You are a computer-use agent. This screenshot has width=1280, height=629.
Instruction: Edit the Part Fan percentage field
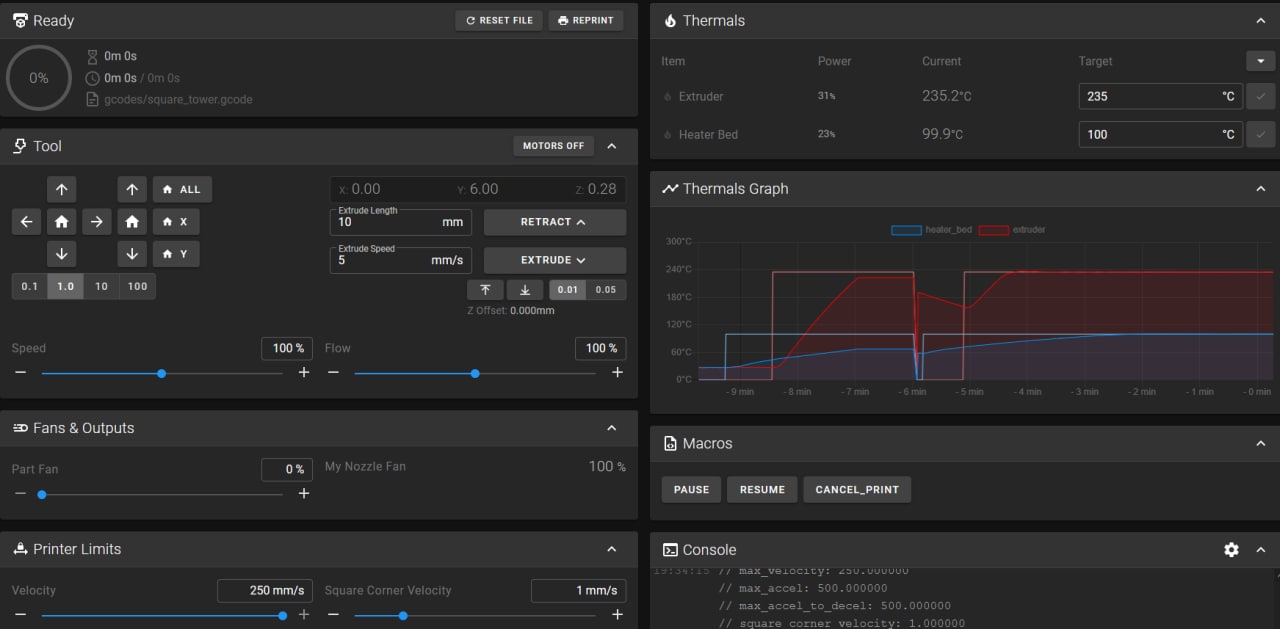(288, 469)
